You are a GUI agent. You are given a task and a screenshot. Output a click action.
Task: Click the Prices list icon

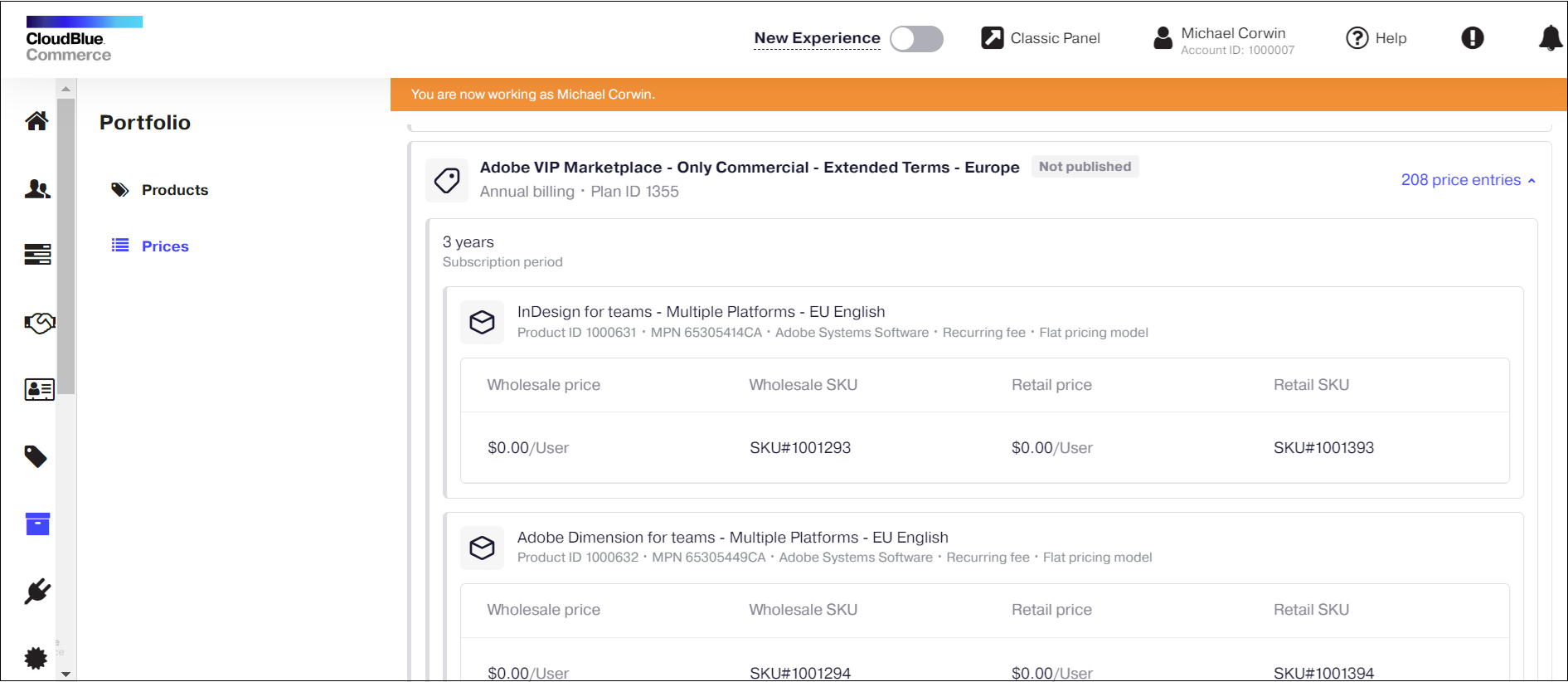coord(120,246)
